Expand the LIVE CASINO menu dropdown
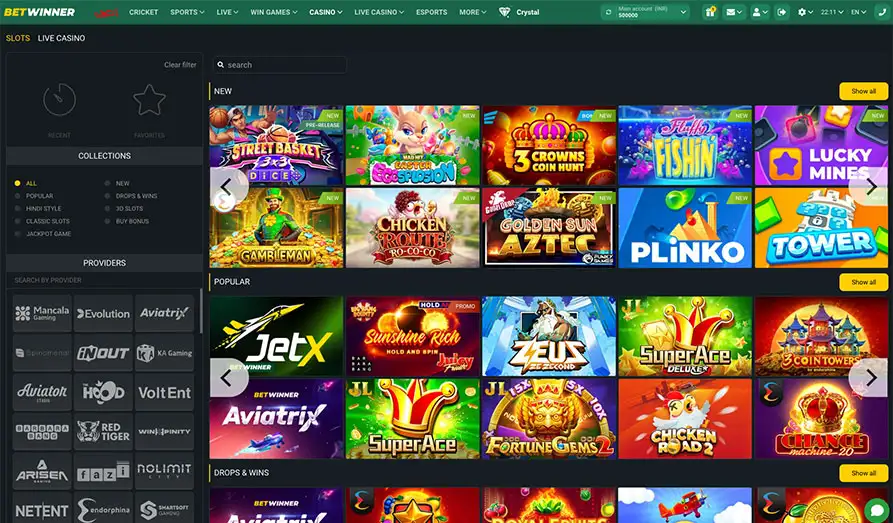This screenshot has height=523, width=893. (379, 12)
